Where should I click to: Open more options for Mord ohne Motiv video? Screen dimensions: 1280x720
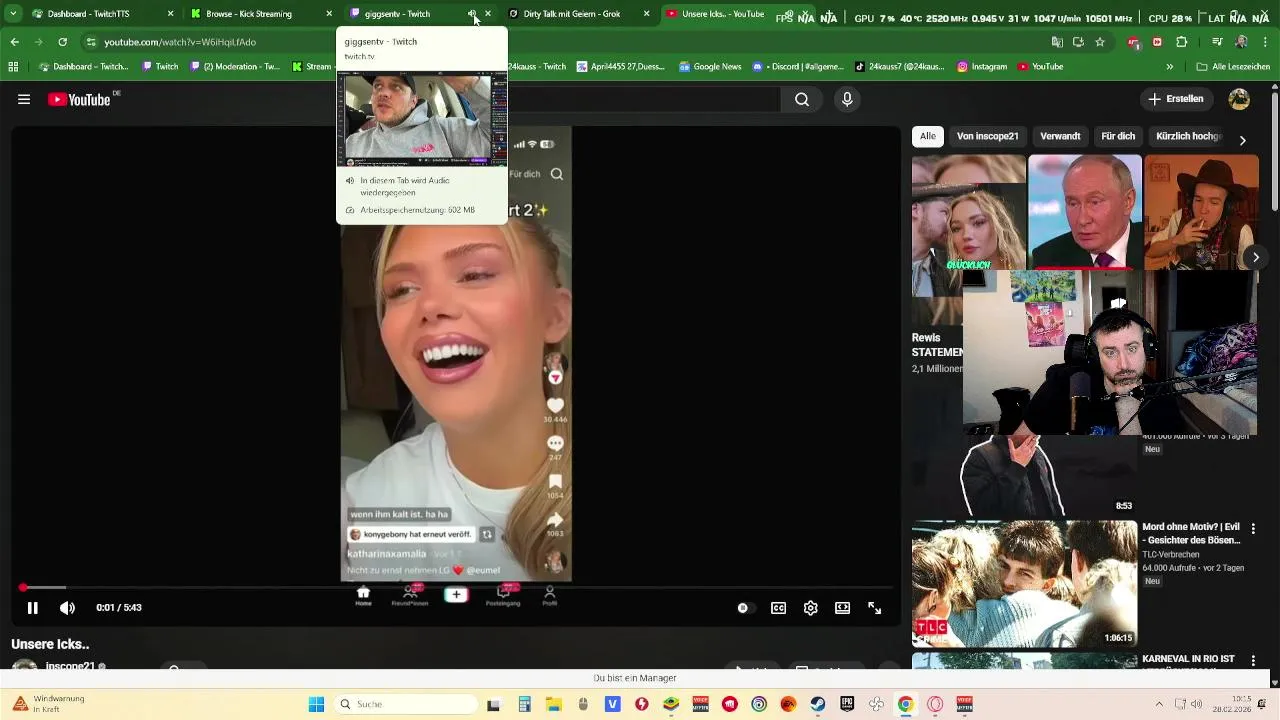click(1252, 528)
